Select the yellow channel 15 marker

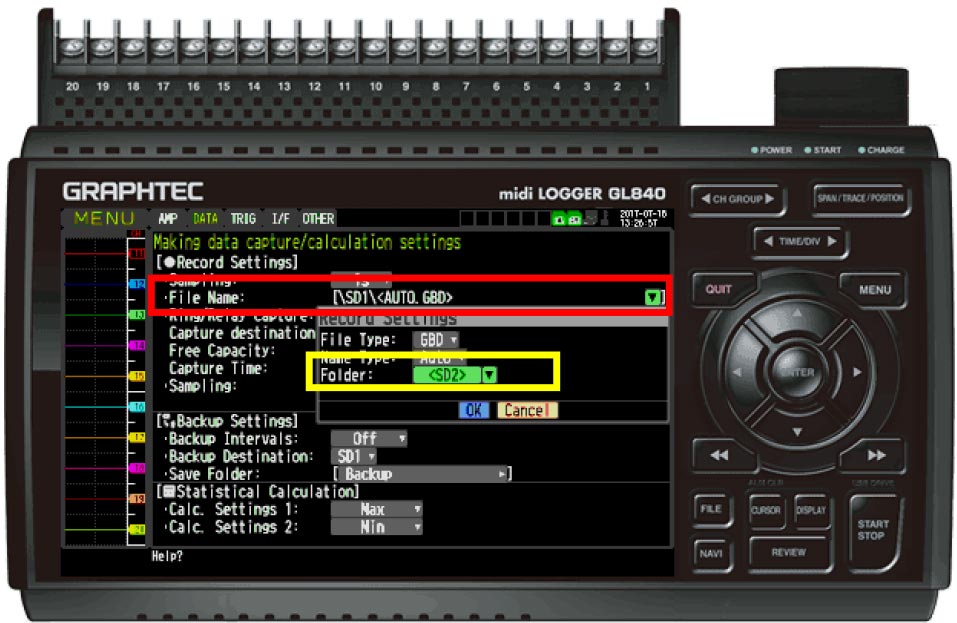137,376
